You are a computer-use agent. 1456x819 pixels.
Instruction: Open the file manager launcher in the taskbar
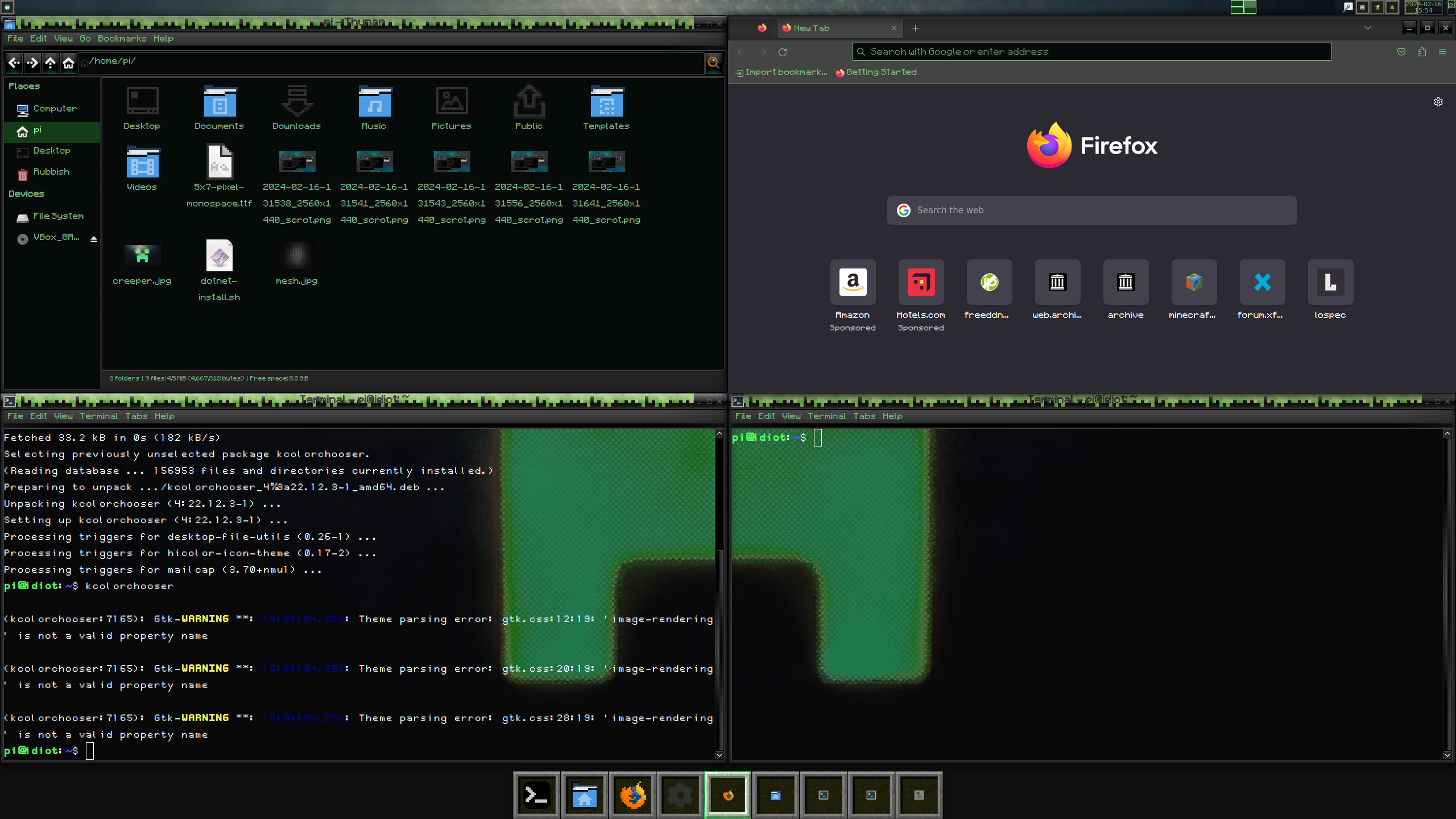click(585, 795)
